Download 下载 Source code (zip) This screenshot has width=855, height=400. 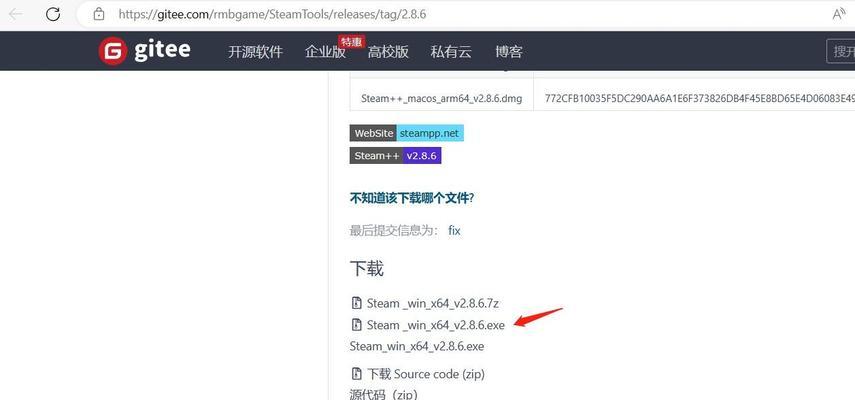click(426, 374)
